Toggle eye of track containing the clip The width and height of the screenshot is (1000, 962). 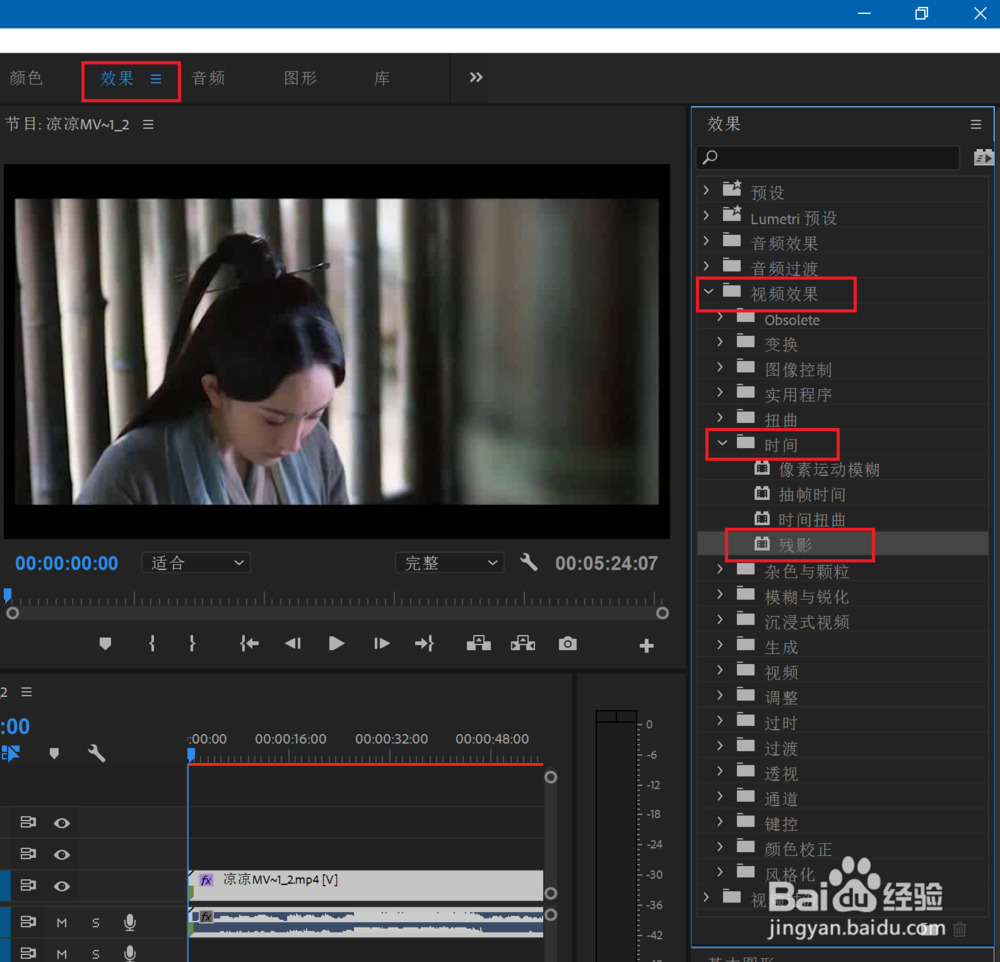click(x=62, y=885)
